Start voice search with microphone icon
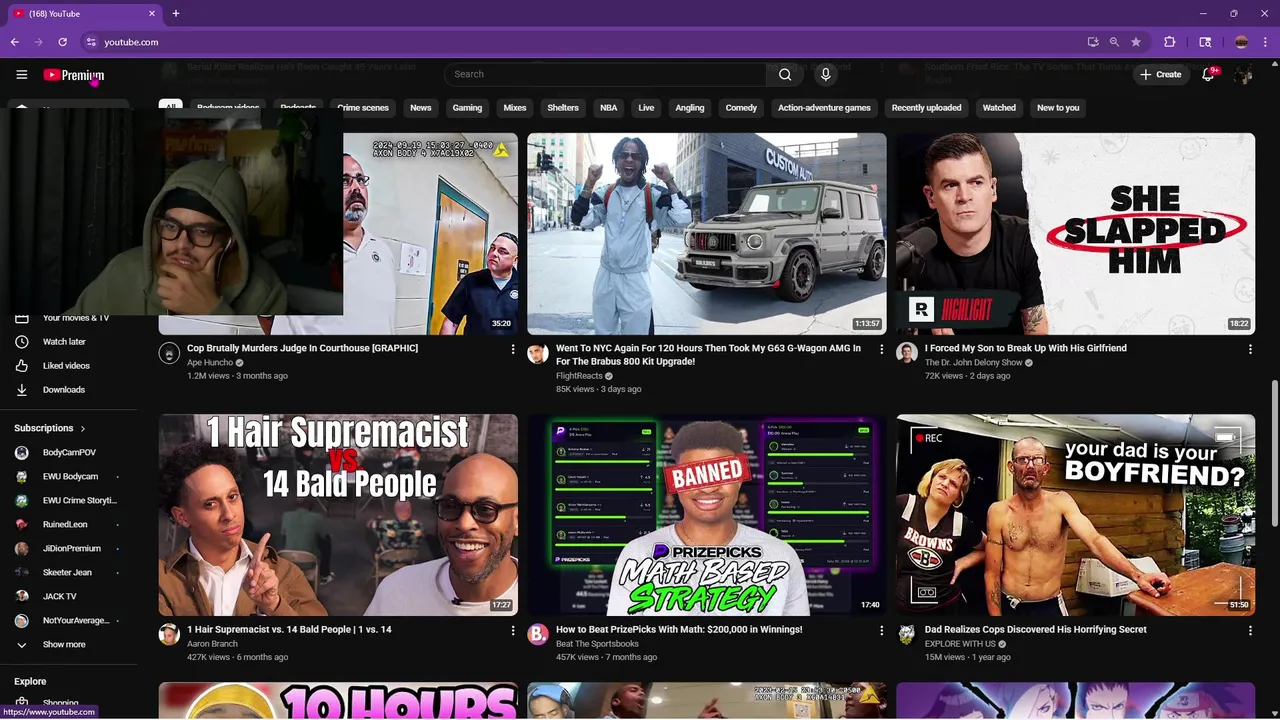The image size is (1280, 720). pyautogui.click(x=825, y=74)
